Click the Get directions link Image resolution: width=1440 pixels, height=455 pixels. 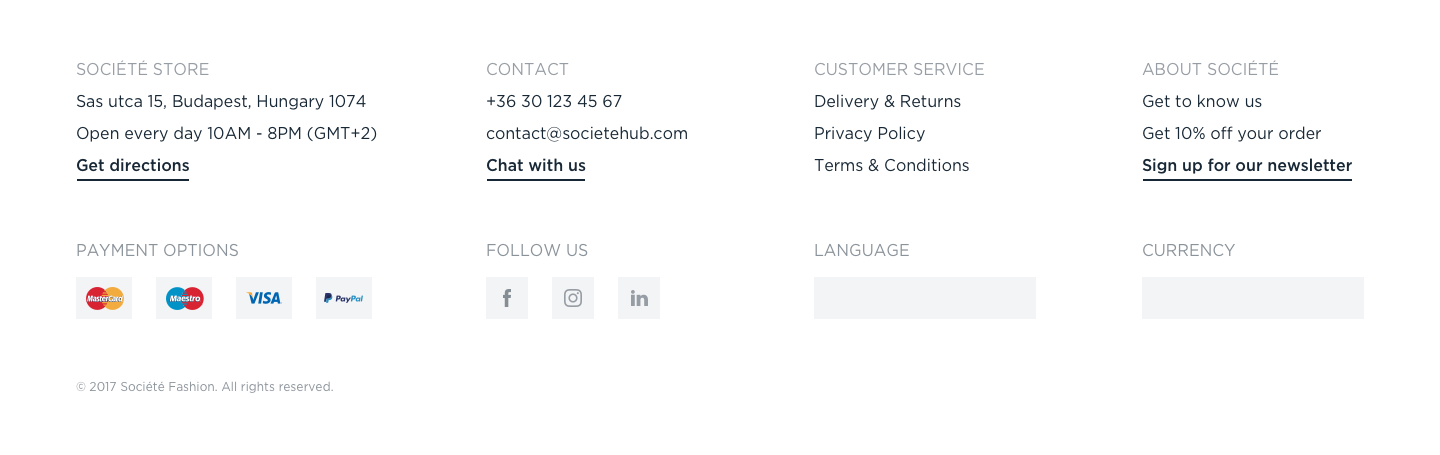coord(133,166)
